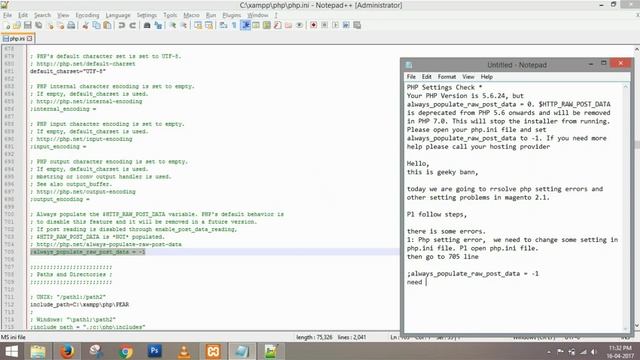This screenshot has width=640, height=360.
Task: Close the php.ini tab with its X
Action: 29,38
